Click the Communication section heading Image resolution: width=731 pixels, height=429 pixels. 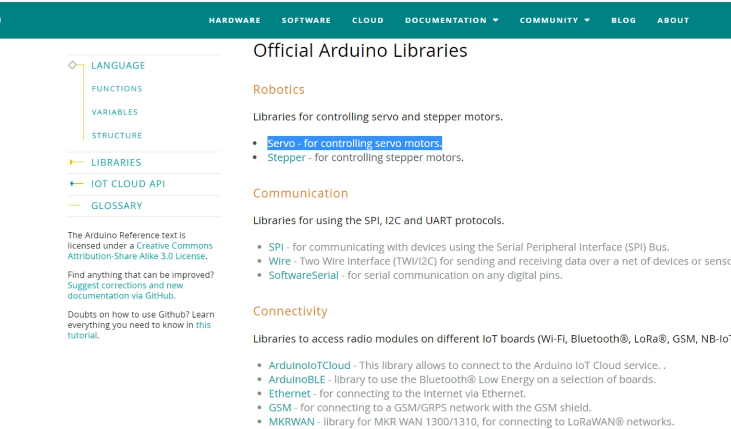[x=301, y=194]
